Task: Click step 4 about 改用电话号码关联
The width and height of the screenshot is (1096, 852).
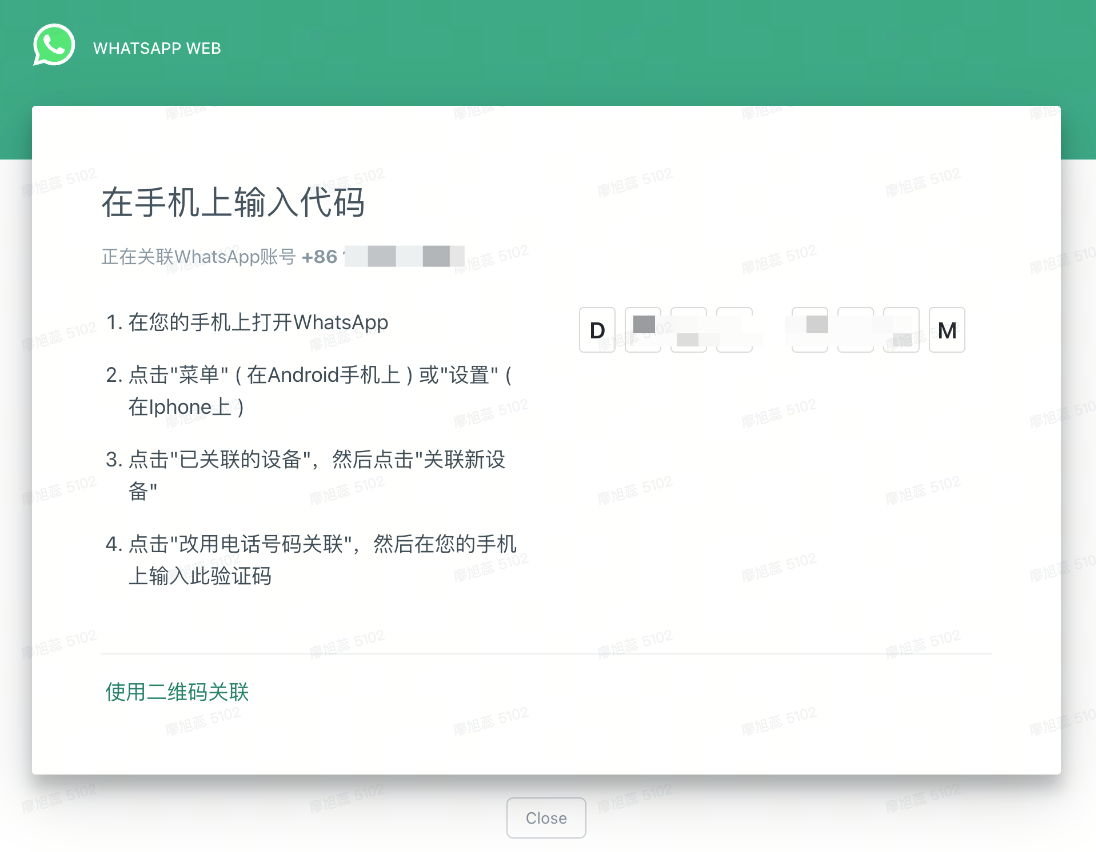Action: 311,560
